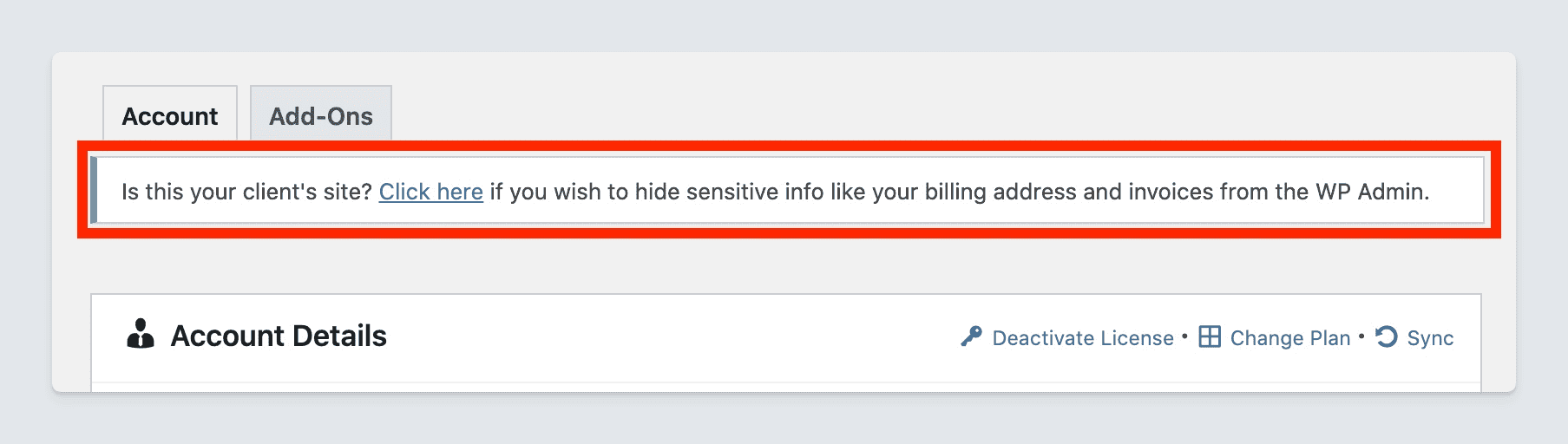Image resolution: width=1568 pixels, height=444 pixels.
Task: Click the key icon beside Deactivate License
Action: pos(971,336)
